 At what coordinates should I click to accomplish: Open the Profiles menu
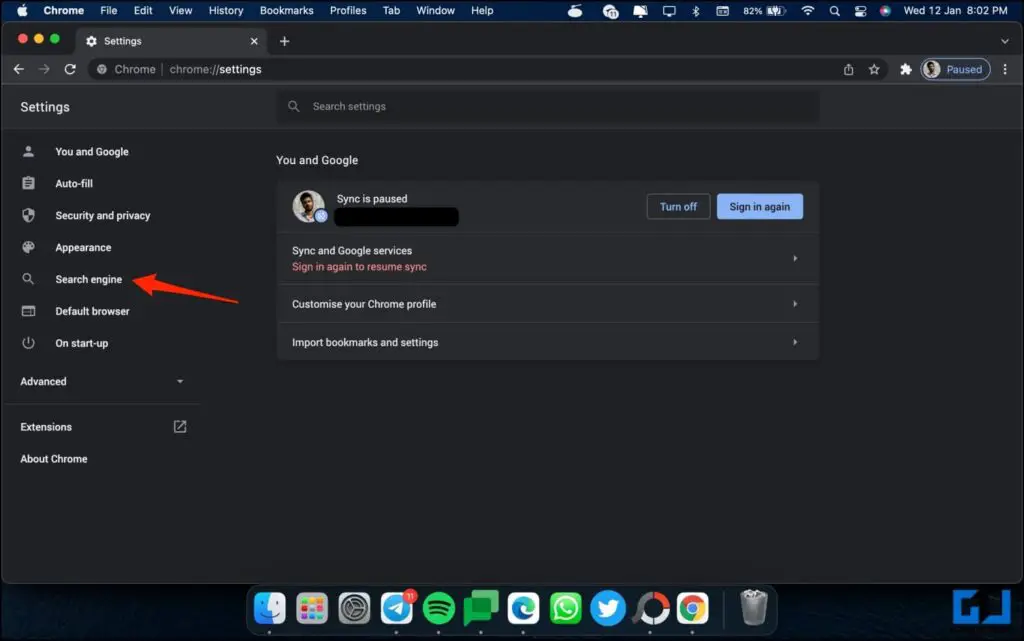pos(348,10)
